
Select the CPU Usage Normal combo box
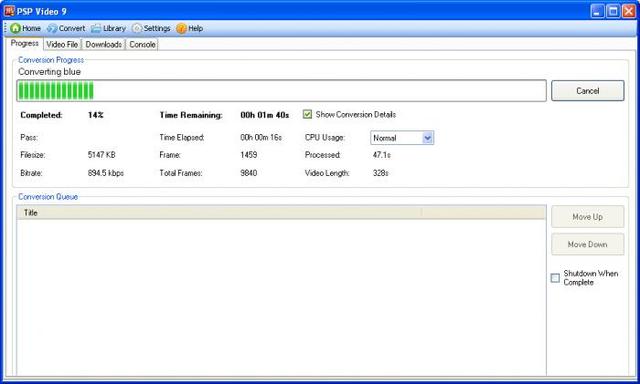pyautogui.click(x=402, y=138)
